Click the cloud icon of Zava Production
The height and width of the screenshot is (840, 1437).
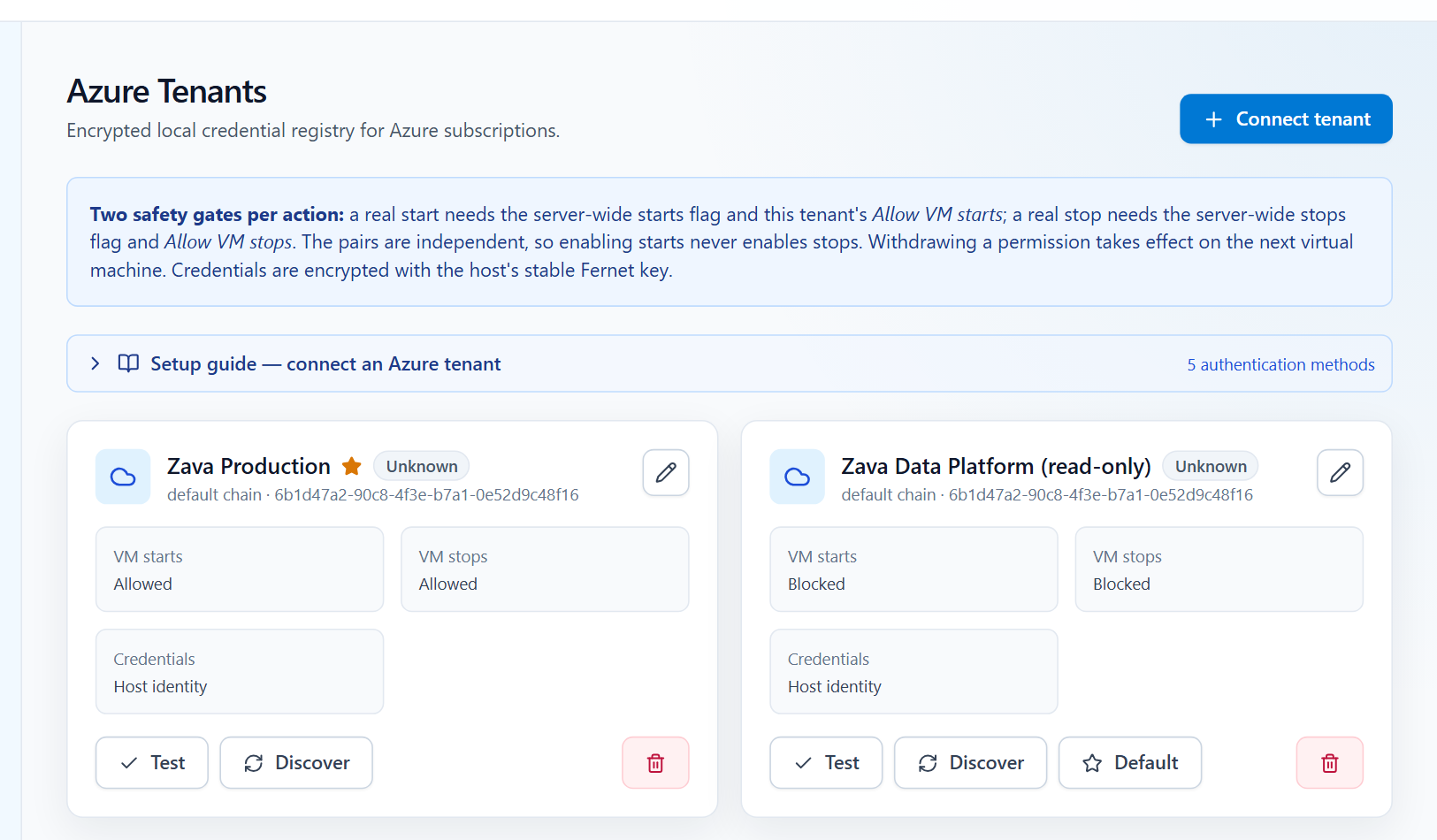coord(123,477)
